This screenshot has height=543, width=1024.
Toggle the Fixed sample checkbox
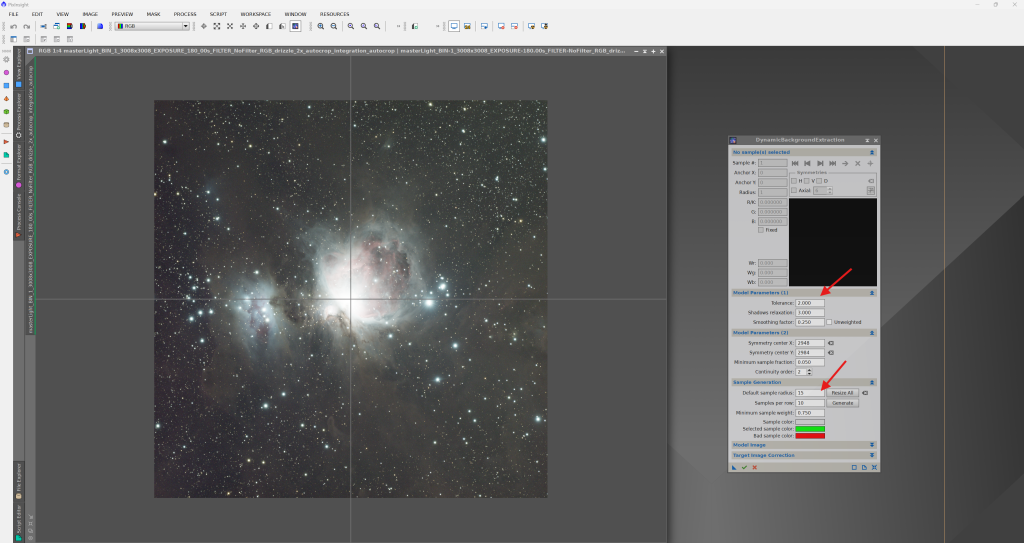(x=761, y=230)
